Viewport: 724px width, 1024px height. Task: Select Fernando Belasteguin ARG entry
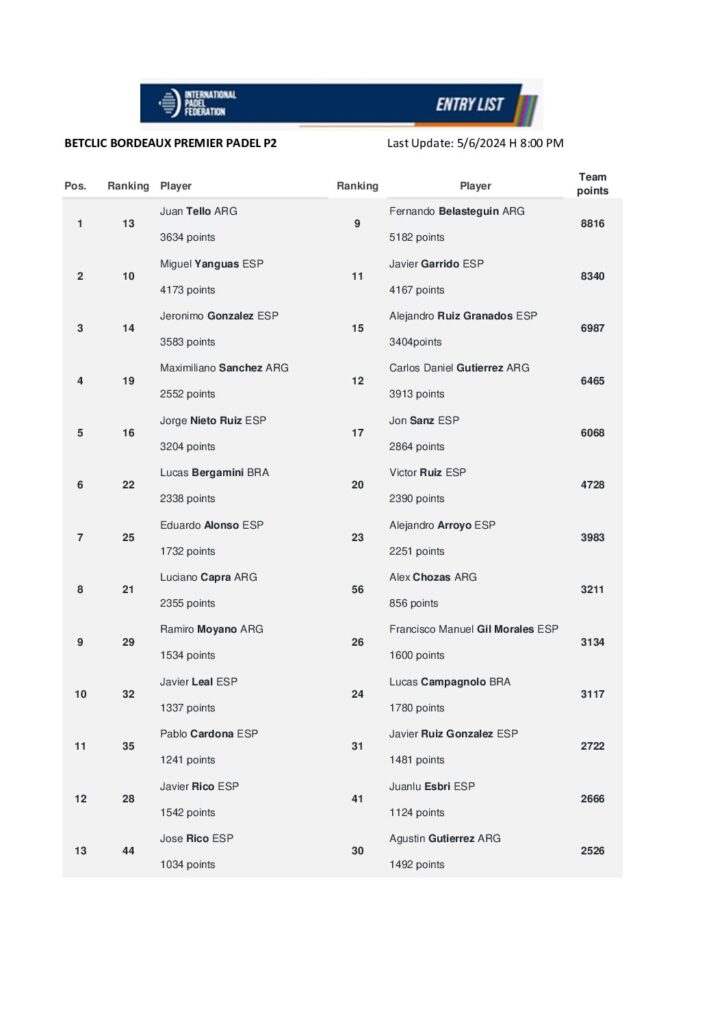coord(456,212)
